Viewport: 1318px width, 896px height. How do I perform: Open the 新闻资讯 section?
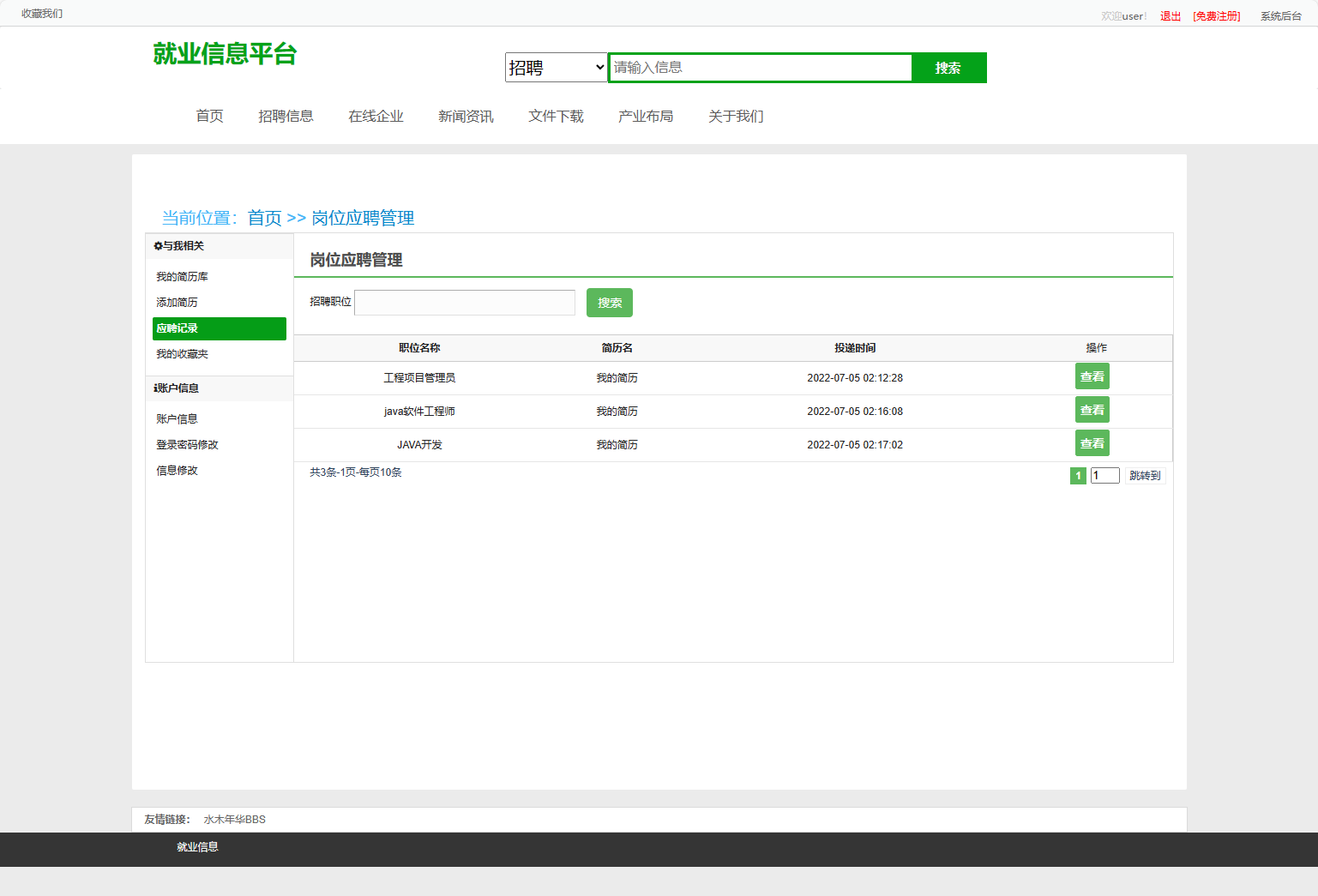coord(466,116)
